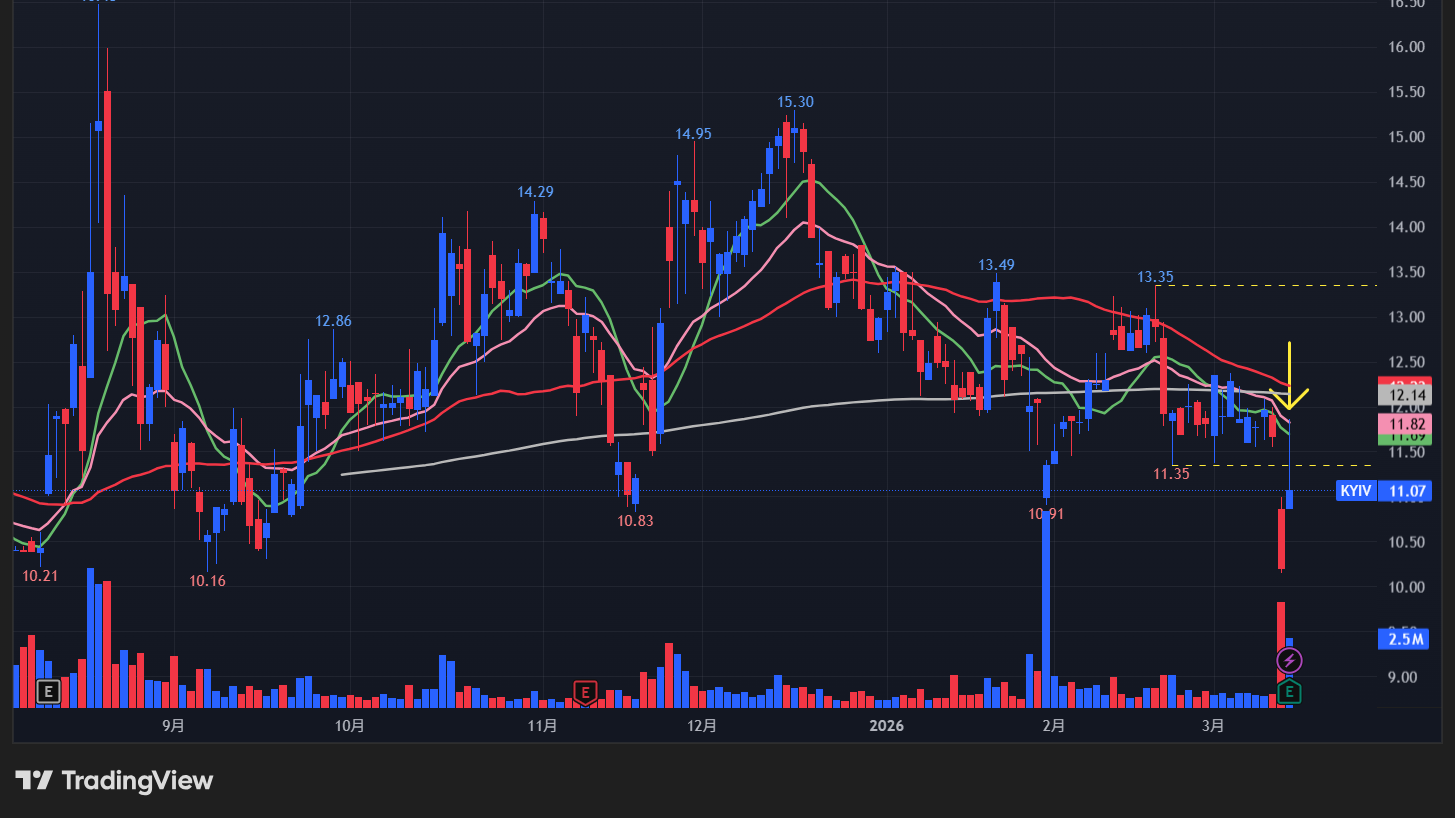Select the blue KYIV price tag on the axis

click(1356, 490)
